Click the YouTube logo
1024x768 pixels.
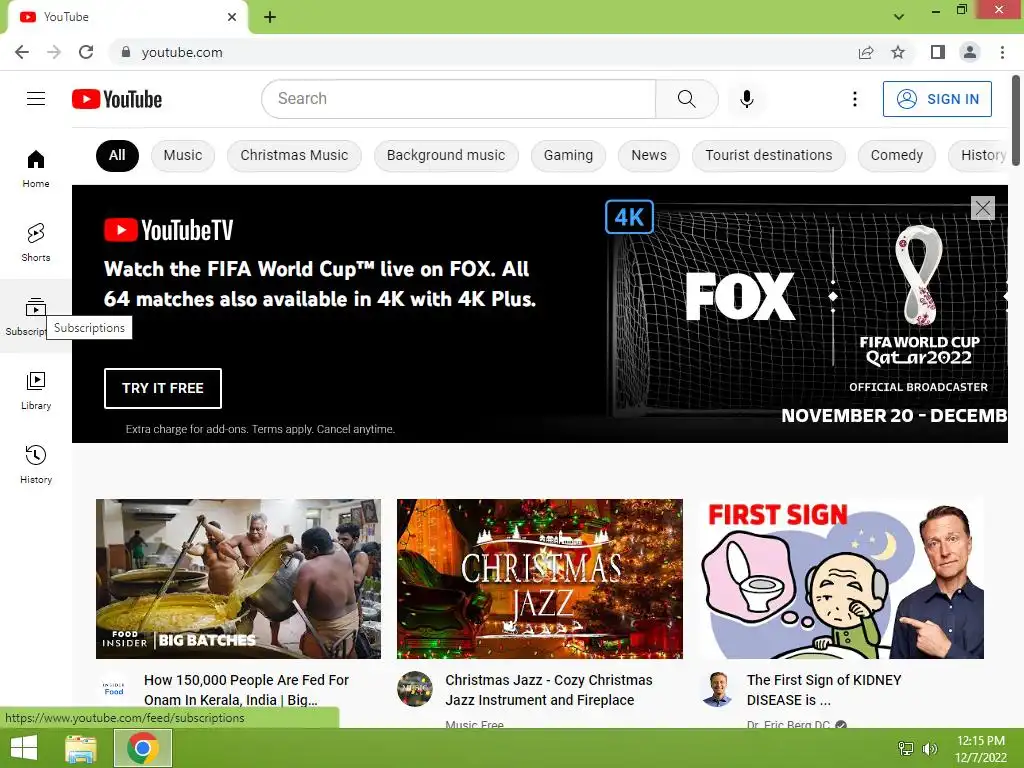[x=117, y=99]
